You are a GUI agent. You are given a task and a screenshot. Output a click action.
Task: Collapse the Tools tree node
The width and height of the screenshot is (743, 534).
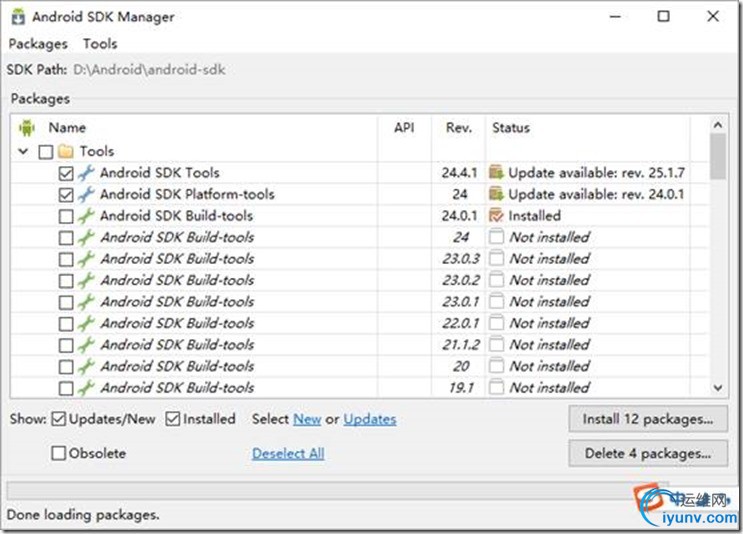(x=23, y=152)
